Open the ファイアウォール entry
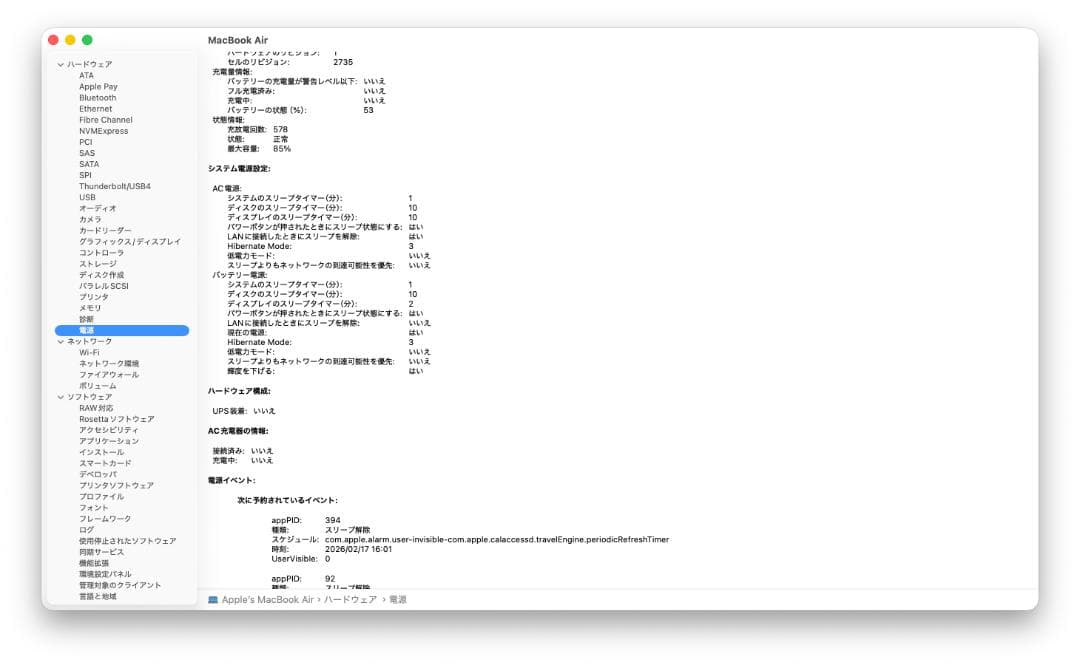Image resolution: width=1080 pixels, height=665 pixels. [x=109, y=375]
